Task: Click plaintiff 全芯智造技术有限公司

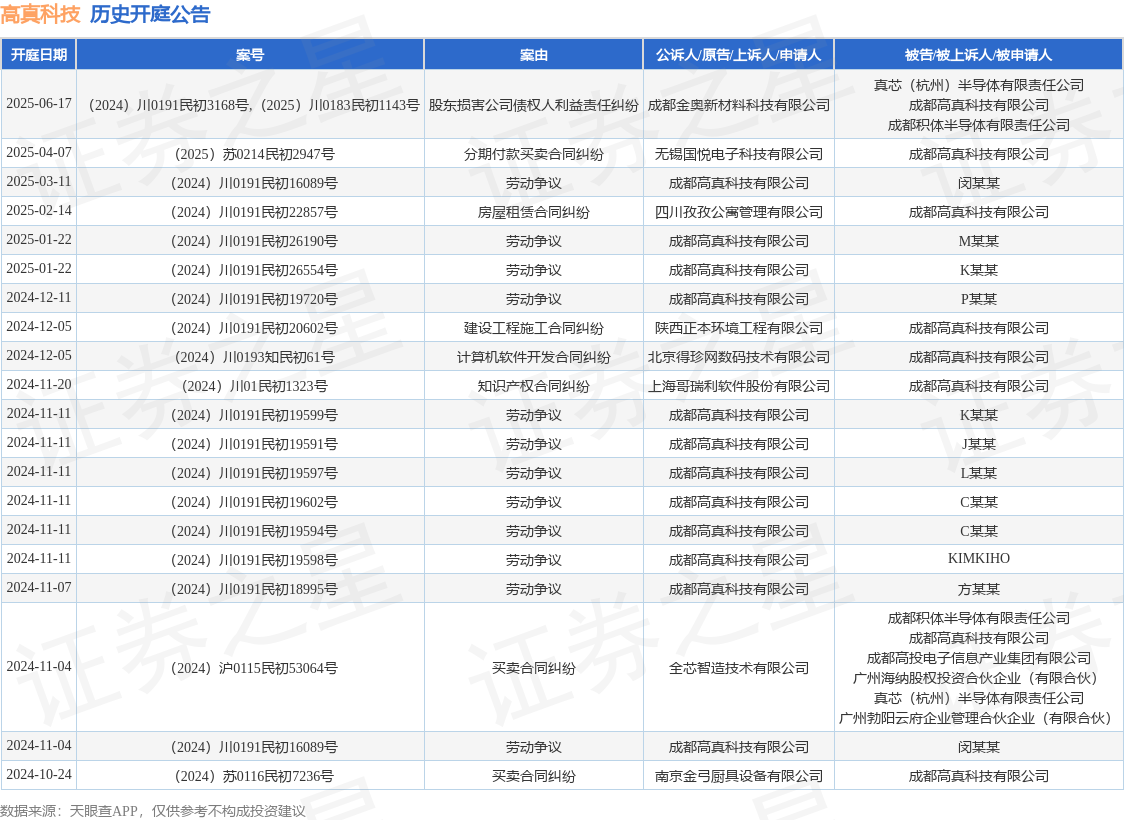Action: (738, 669)
